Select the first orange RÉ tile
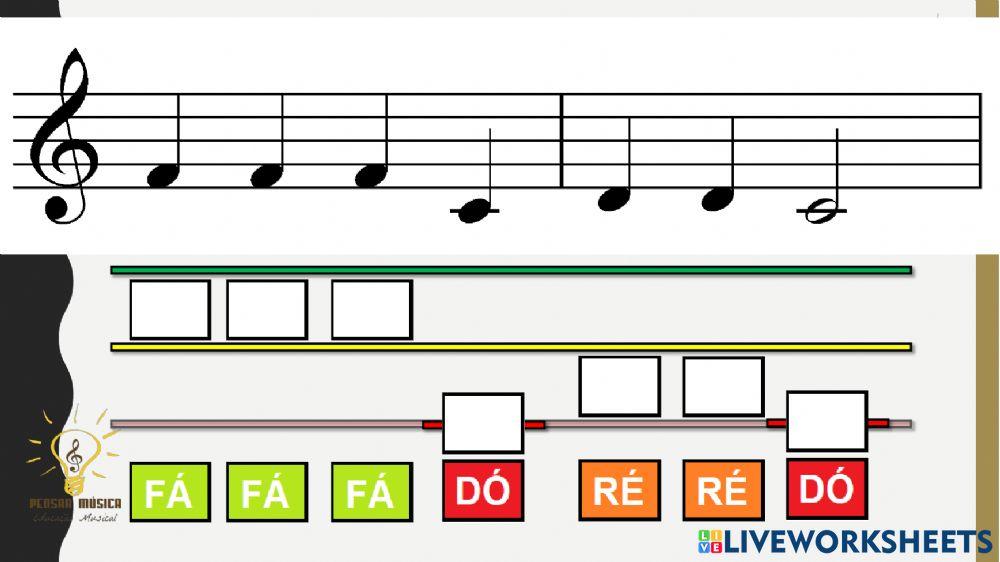 (619, 490)
